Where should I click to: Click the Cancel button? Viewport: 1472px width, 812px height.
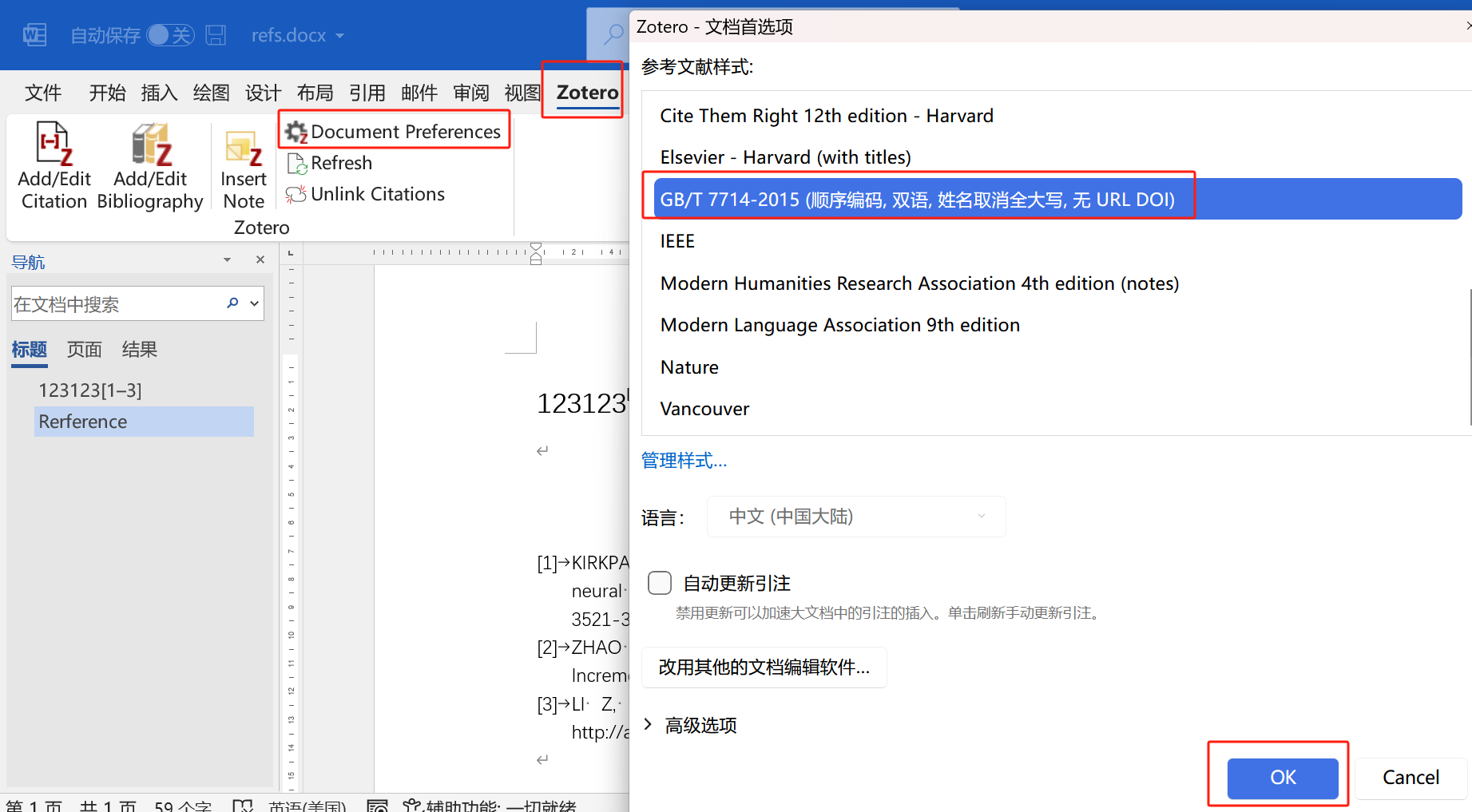[1411, 778]
